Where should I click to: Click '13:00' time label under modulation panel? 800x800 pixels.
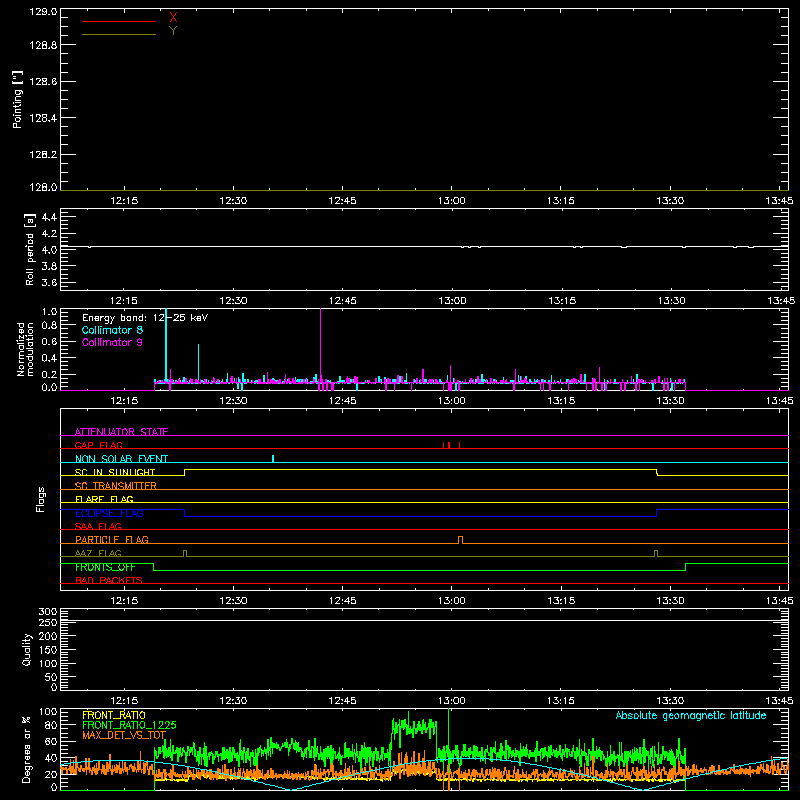point(452,401)
